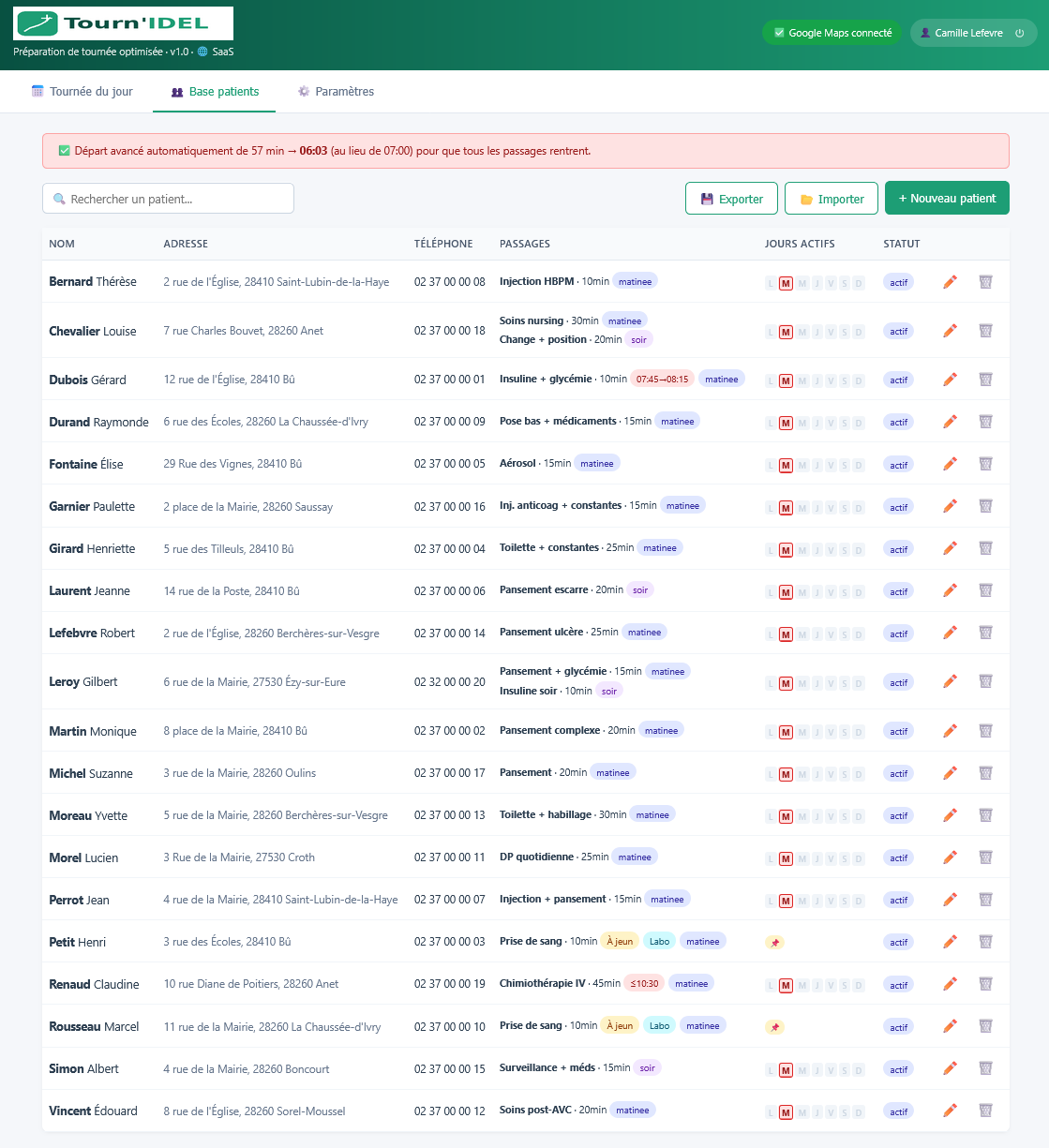The image size is (1049, 1148).
Task: Switch to the Base patients tab
Action: 215,92
